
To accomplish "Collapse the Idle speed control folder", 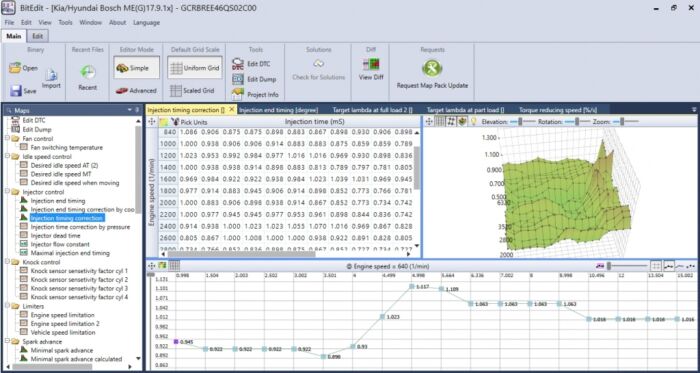I will click(x=7, y=156).
